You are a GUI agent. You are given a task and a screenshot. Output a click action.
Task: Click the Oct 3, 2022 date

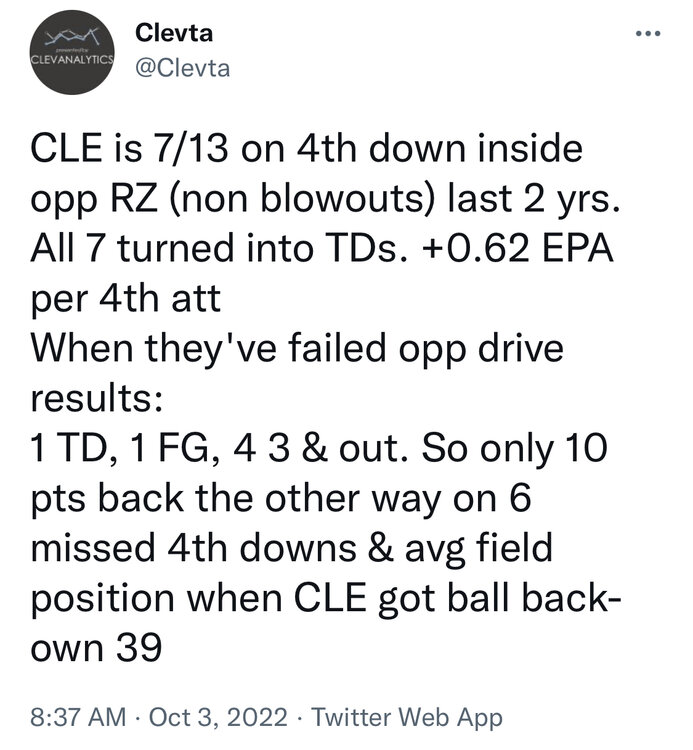(x=219, y=717)
